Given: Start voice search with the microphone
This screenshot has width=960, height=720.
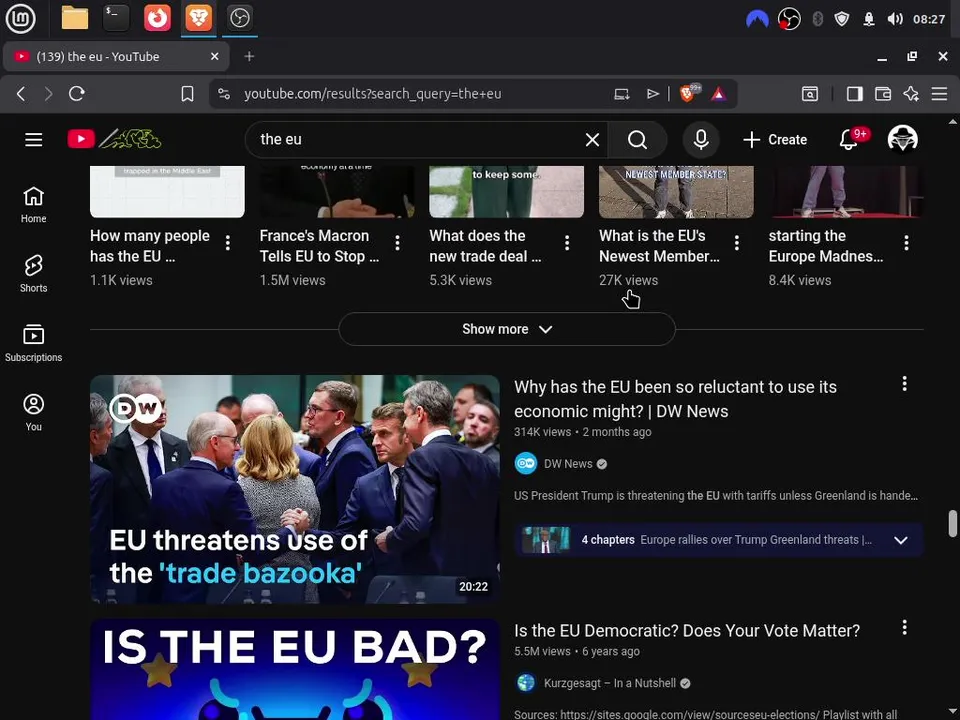Looking at the screenshot, I should tap(701, 140).
